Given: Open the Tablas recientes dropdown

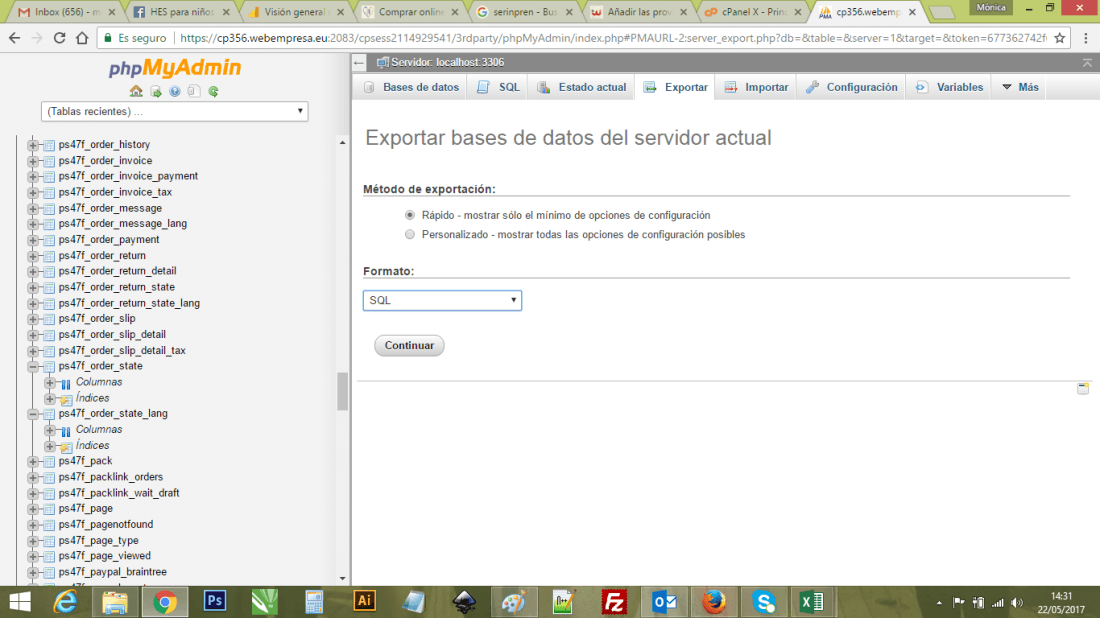Looking at the screenshot, I should tap(175, 112).
